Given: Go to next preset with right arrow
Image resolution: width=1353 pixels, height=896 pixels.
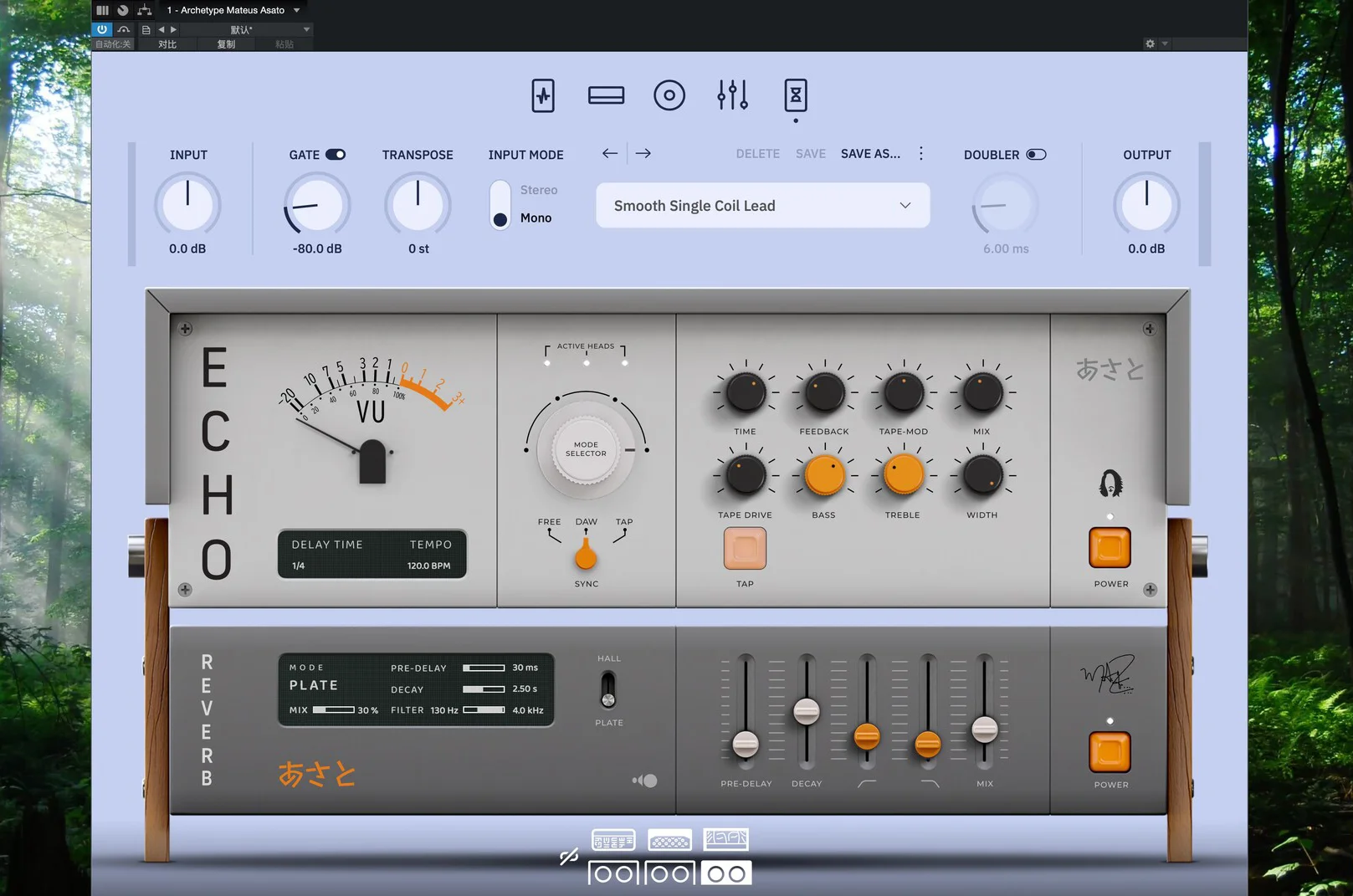Looking at the screenshot, I should click(x=643, y=153).
